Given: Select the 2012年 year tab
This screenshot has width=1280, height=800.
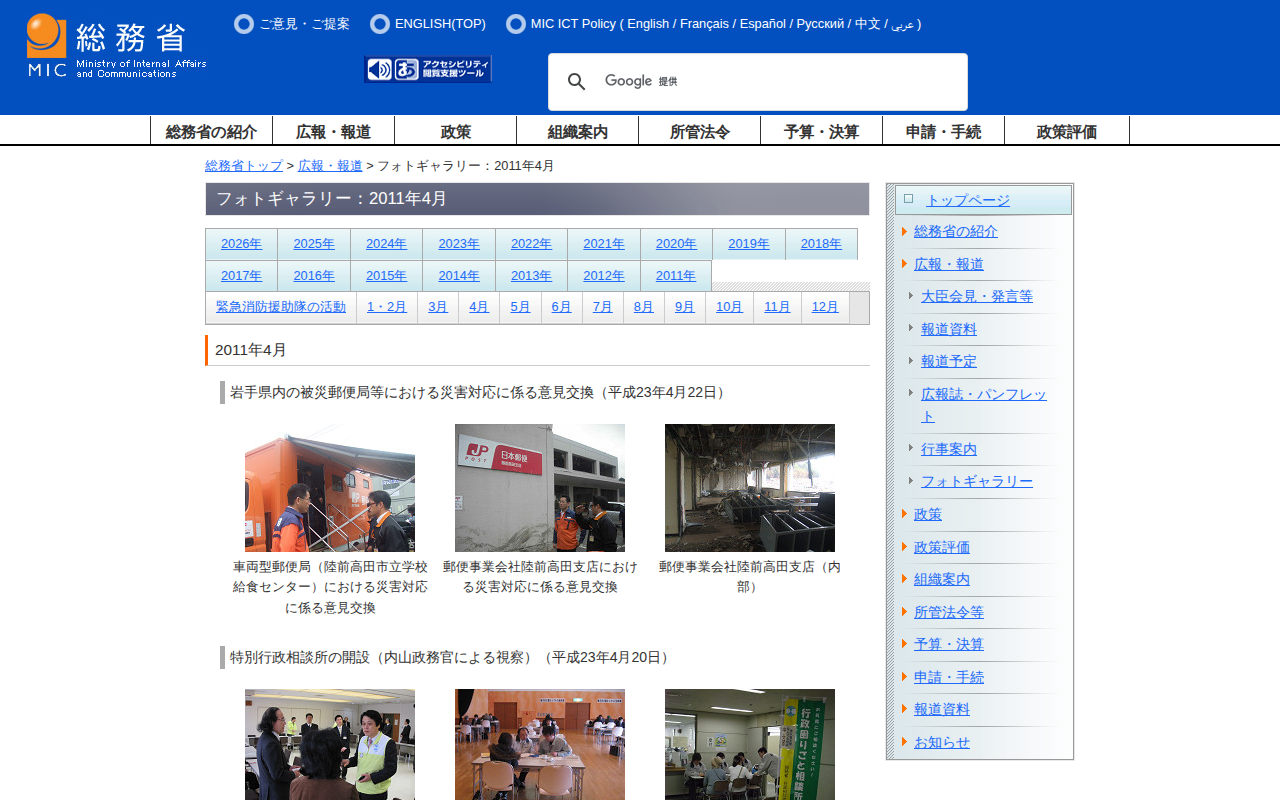Looking at the screenshot, I should point(604,276).
